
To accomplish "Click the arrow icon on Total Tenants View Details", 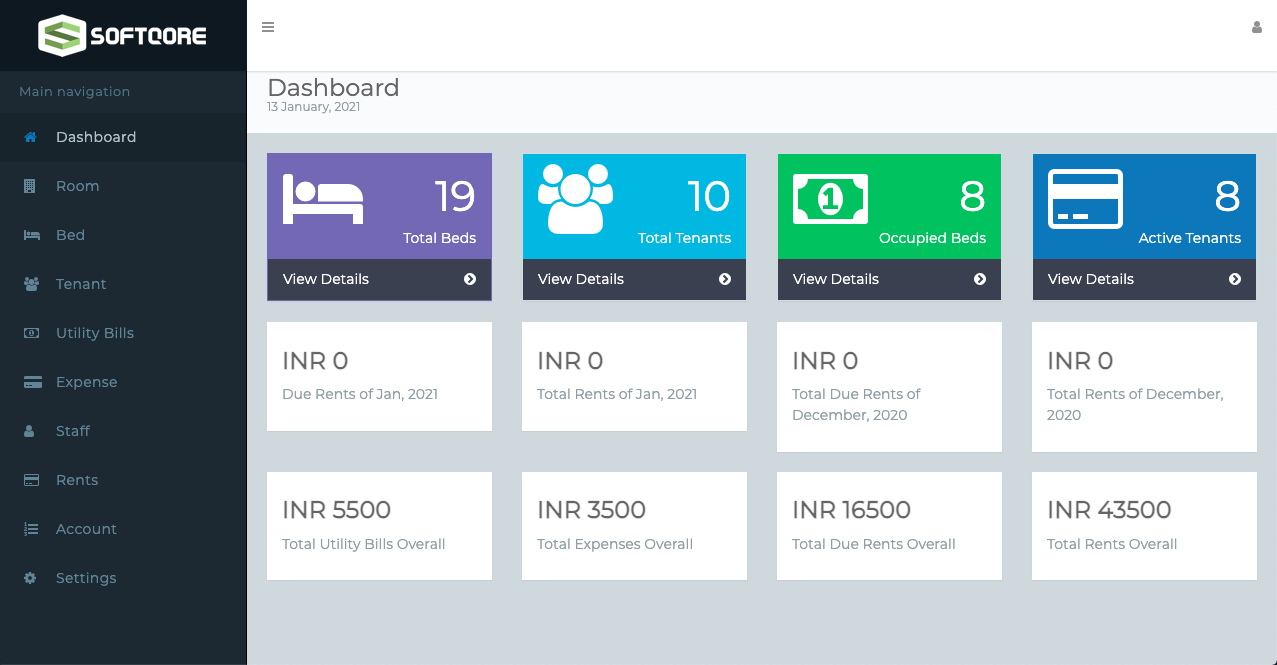I will 725,279.
